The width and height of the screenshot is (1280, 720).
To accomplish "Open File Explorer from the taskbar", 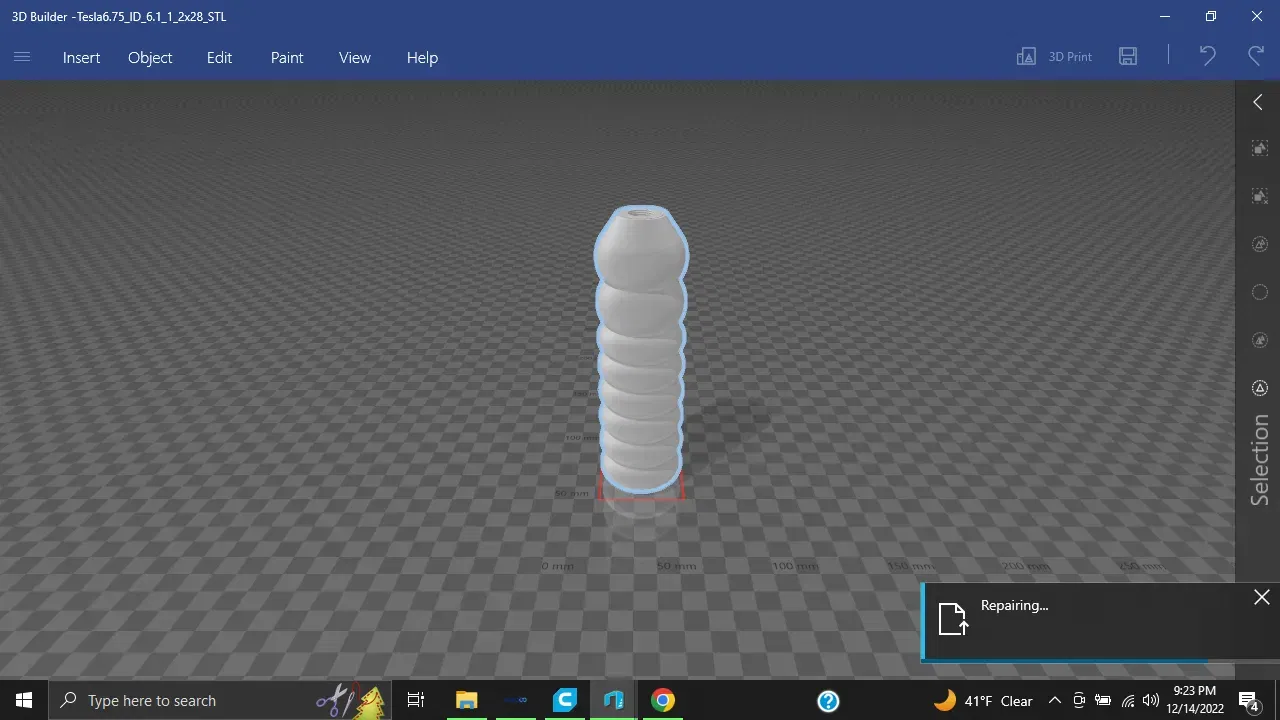I will coord(466,700).
